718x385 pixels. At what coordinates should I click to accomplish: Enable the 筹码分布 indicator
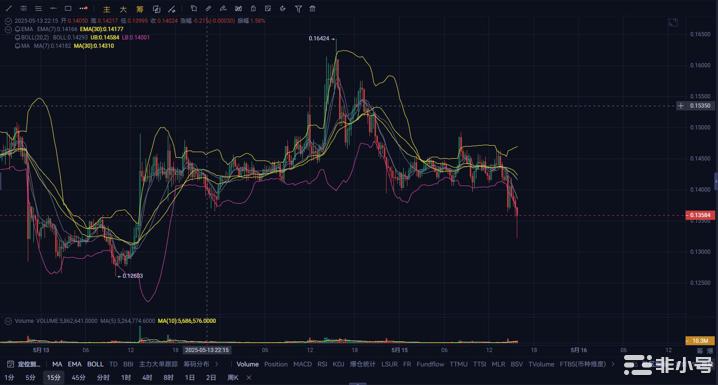click(x=196, y=364)
